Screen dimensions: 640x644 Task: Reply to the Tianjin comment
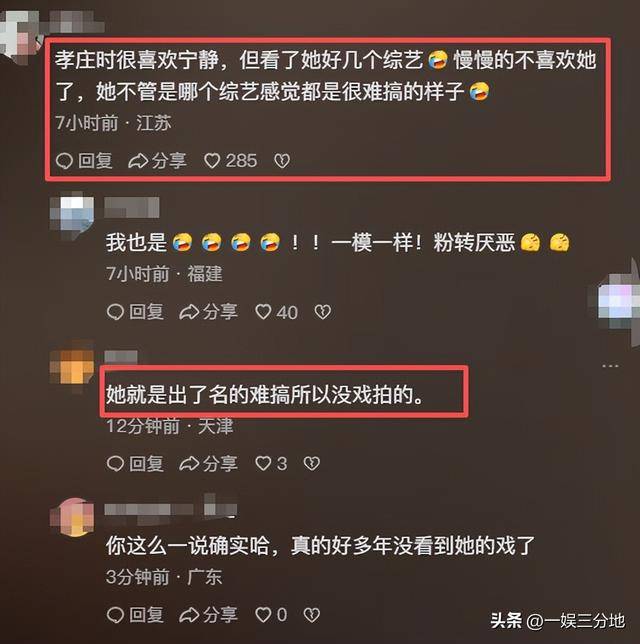[135, 464]
